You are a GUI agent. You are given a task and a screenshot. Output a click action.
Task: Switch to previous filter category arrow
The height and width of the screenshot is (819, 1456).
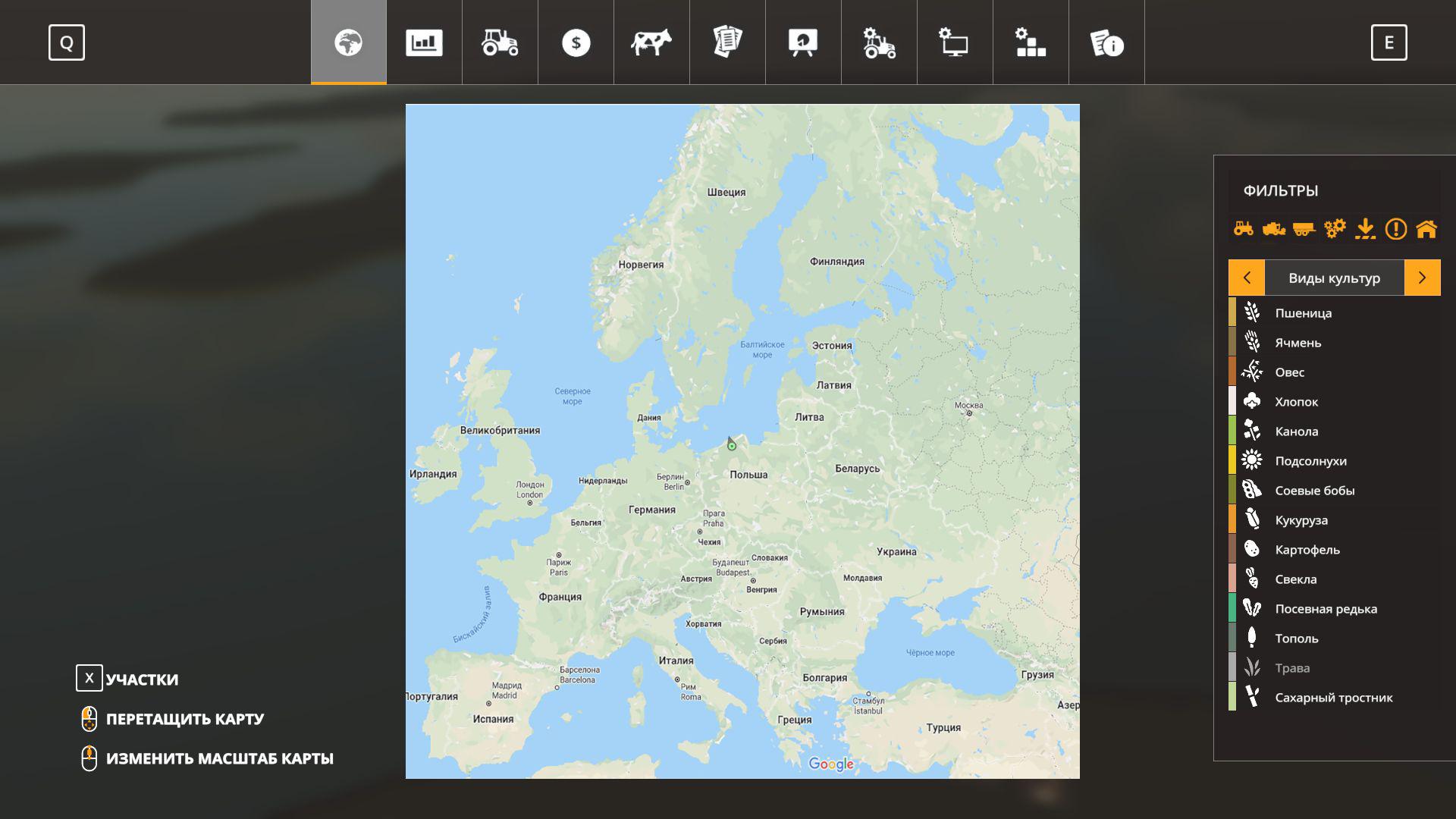point(1247,278)
